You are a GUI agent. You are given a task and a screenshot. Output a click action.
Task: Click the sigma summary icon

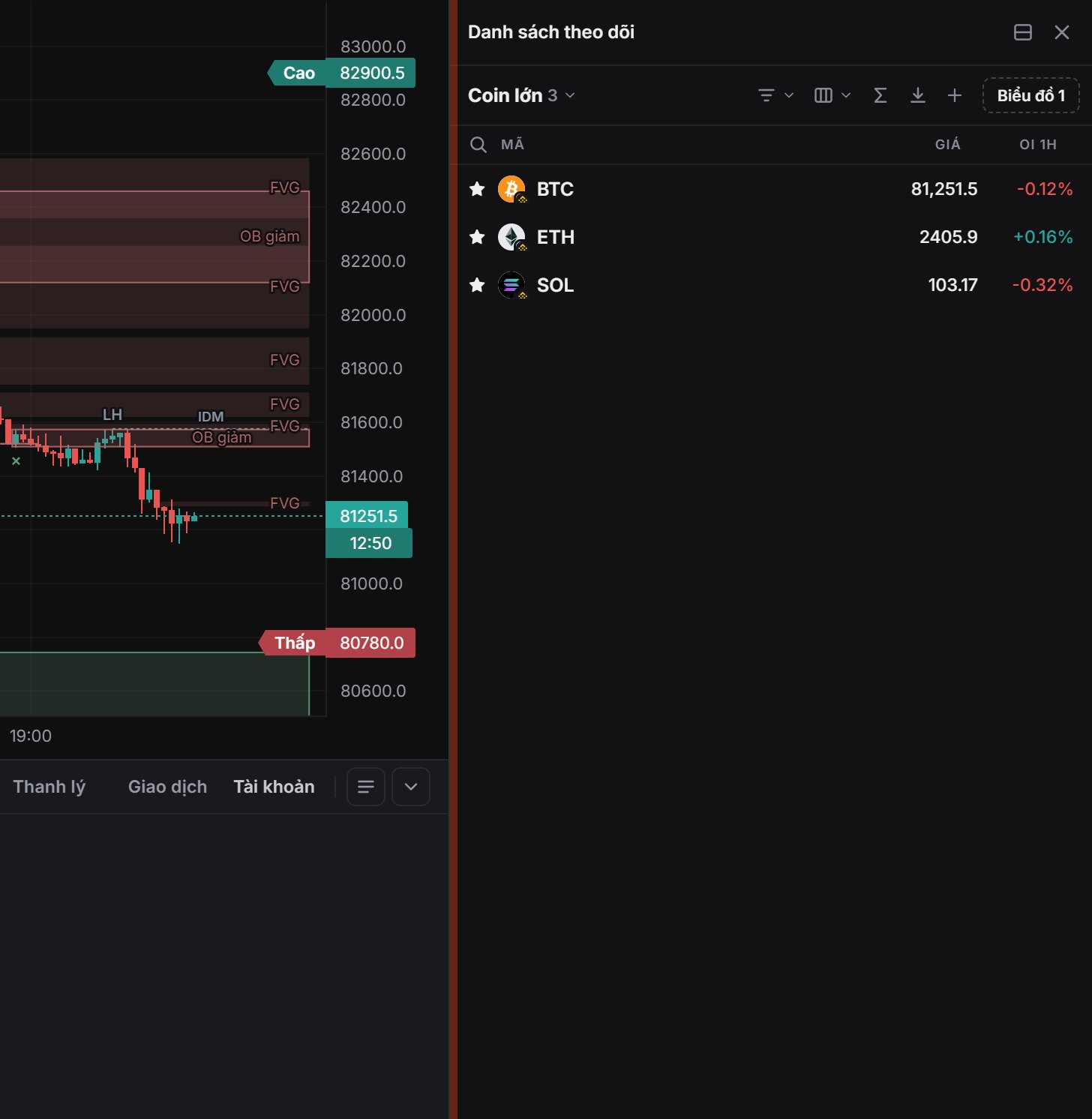tap(880, 95)
